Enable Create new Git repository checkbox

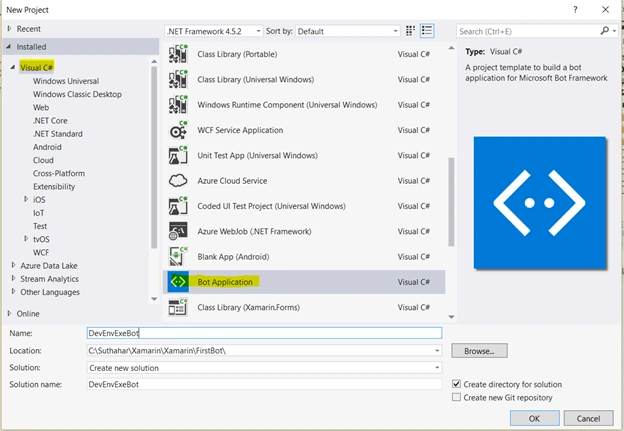[x=456, y=397]
